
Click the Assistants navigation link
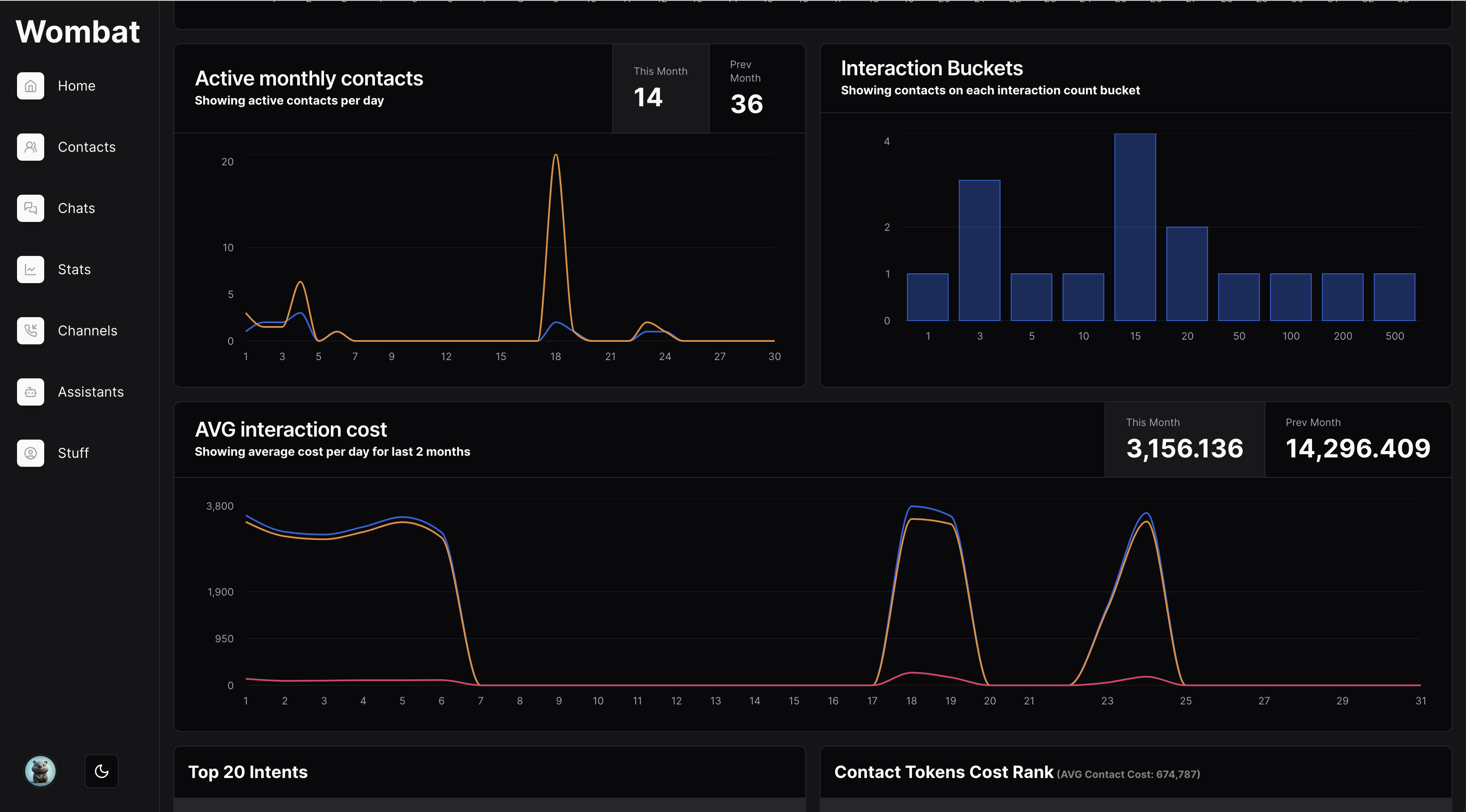click(x=91, y=392)
